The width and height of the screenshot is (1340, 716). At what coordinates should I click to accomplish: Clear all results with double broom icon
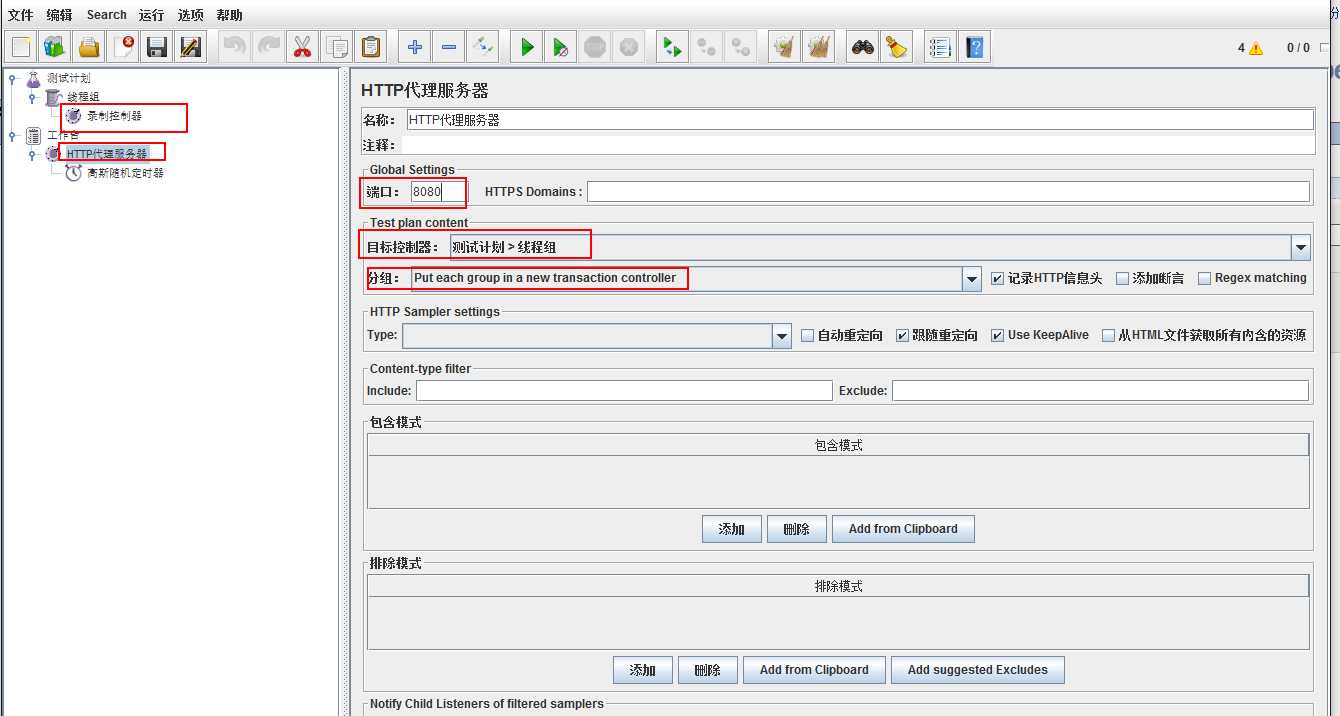[819, 47]
